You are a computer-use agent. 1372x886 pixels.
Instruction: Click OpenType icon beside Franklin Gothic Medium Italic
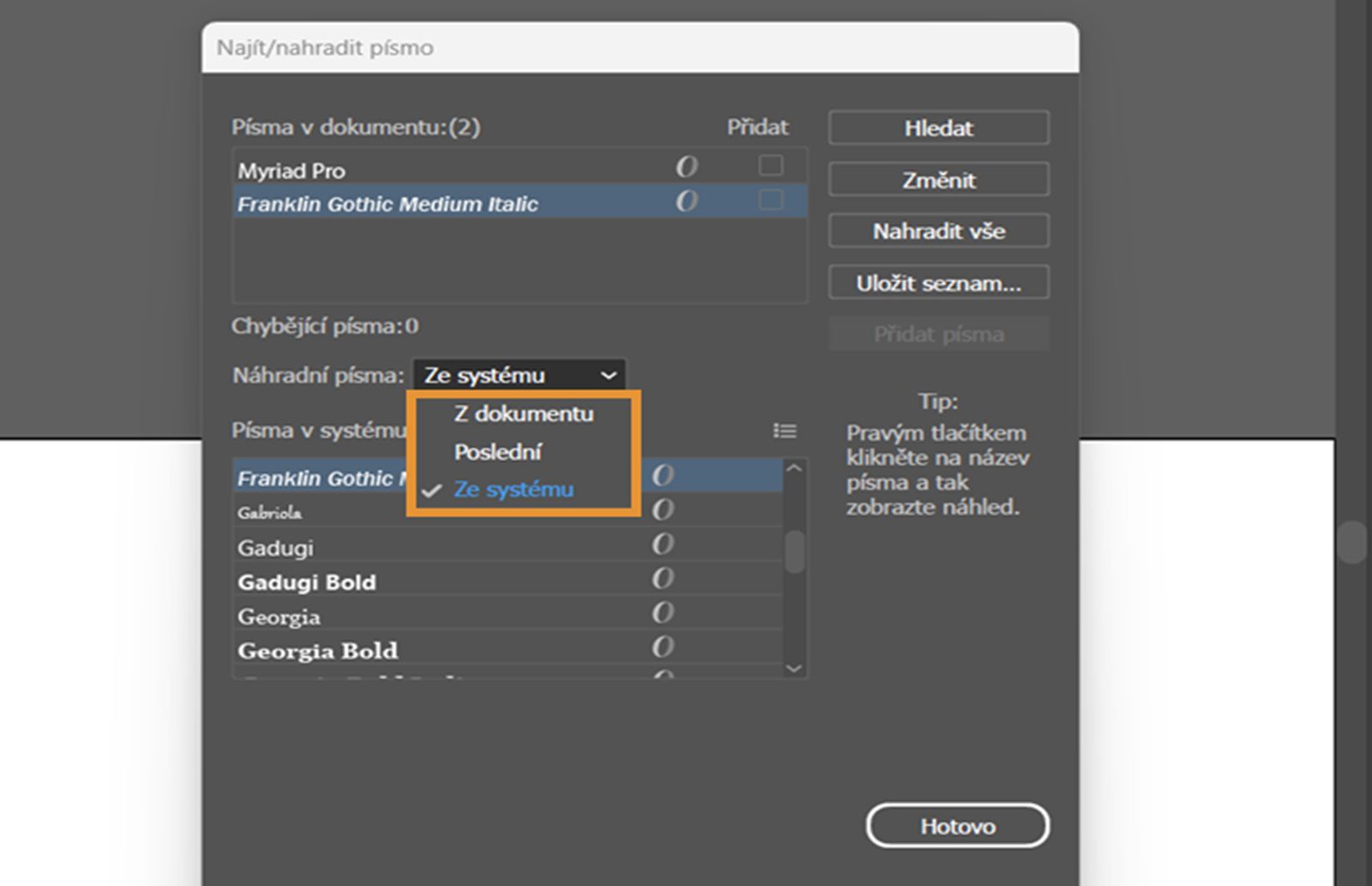click(687, 202)
